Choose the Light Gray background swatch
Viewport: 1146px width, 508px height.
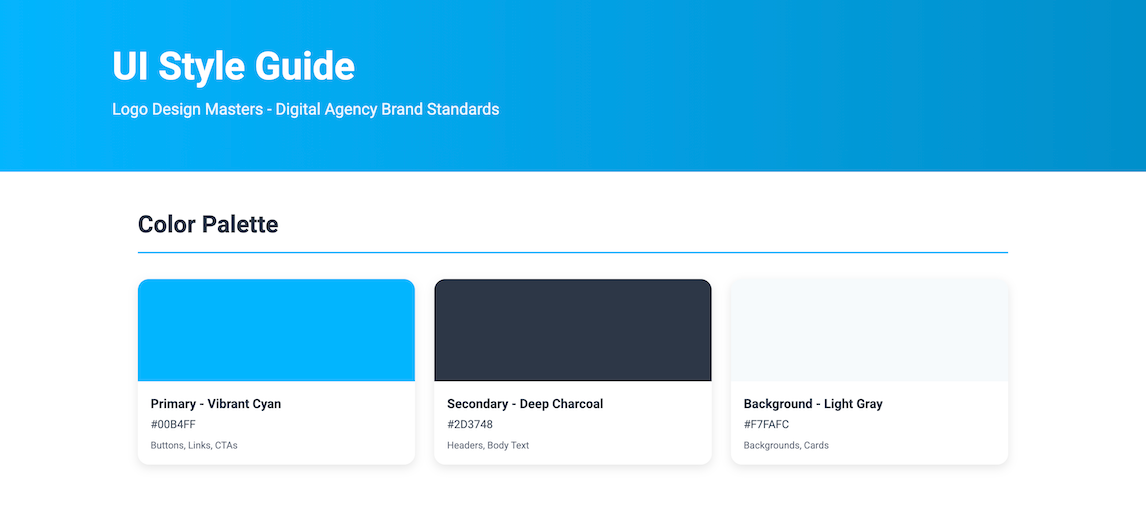869,330
